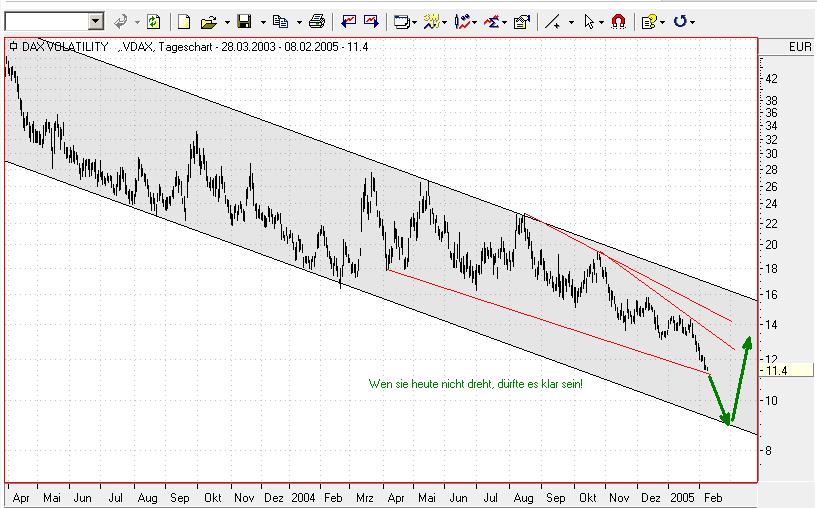Select the trend line drawing tool

point(552,22)
